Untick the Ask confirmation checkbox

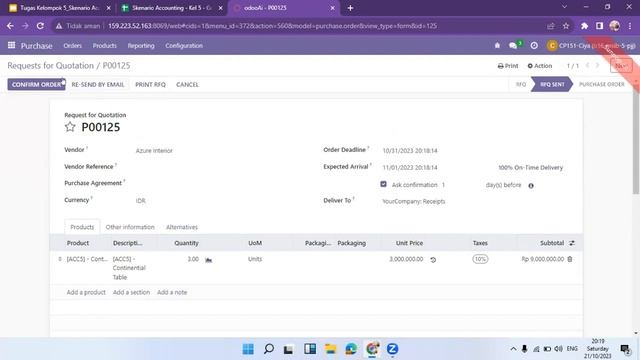[383, 184]
